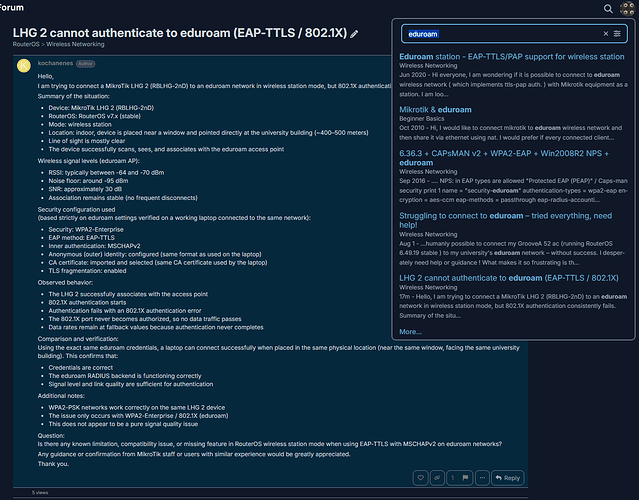639x500 pixels.
Task: Go to Wireless Networking category breadcrumb
Action: (75, 44)
